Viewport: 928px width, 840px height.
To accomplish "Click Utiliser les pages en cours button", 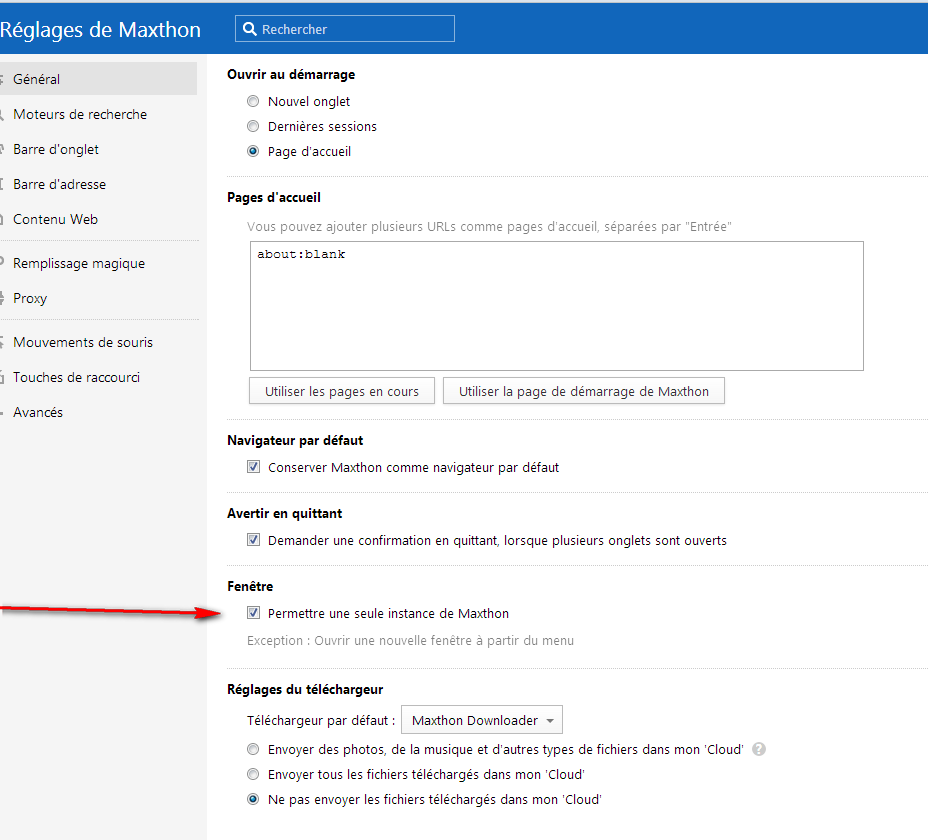I will pyautogui.click(x=341, y=391).
